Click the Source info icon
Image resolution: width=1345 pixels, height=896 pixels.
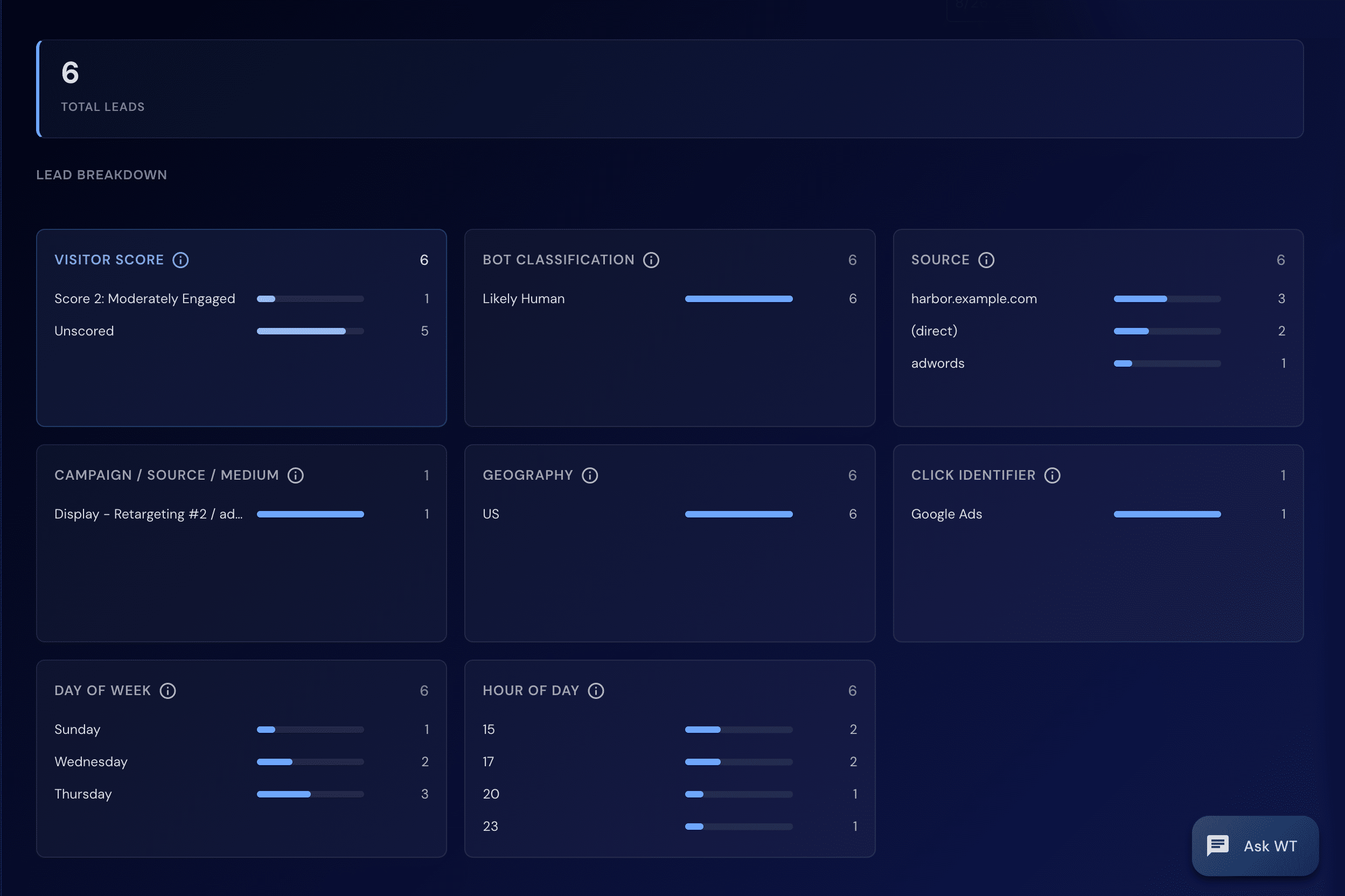click(986, 260)
